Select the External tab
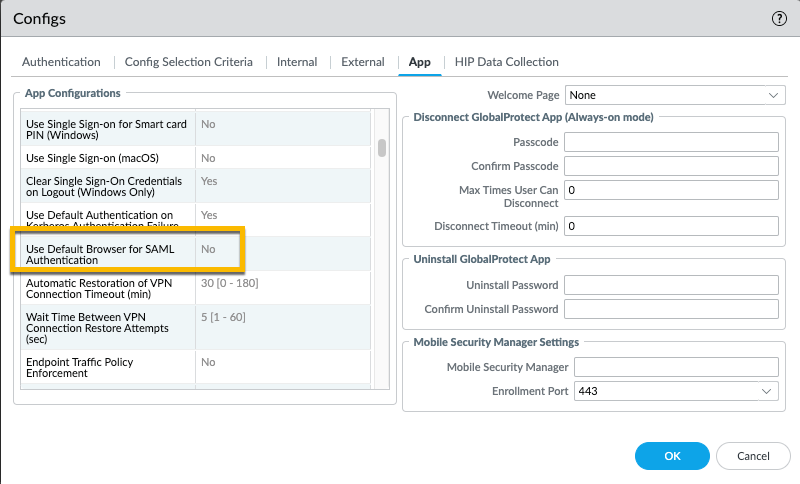 (x=362, y=62)
